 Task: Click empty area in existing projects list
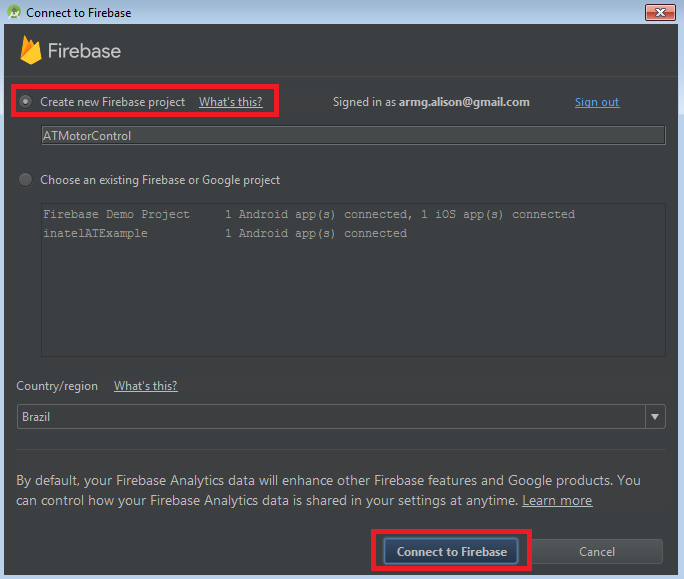(352, 300)
